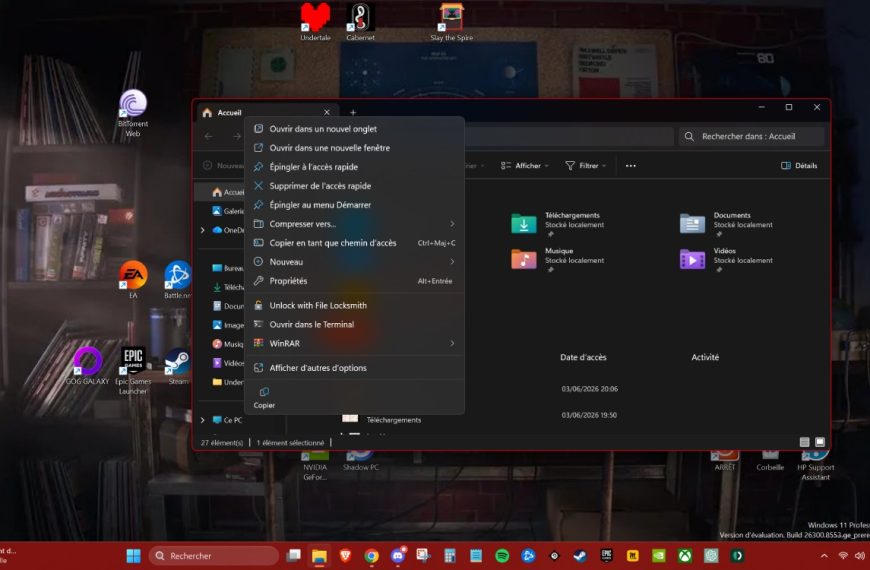Viewport: 870px width, 570px height.
Task: Open Google Chrome from taskbar
Action: pyautogui.click(x=371, y=556)
